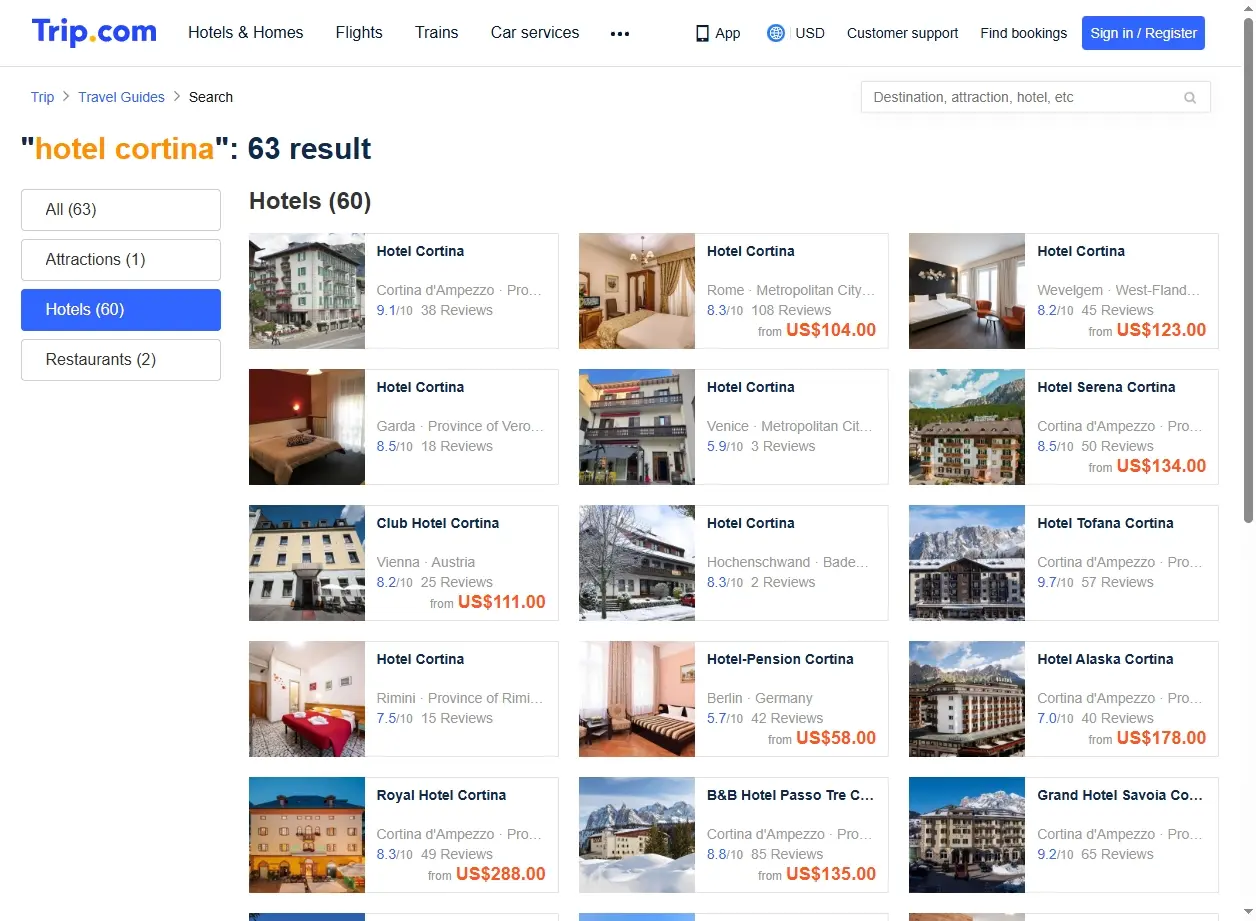Click the US$134.00 price
Viewport: 1256px width, 921px height.
pyautogui.click(x=1161, y=466)
